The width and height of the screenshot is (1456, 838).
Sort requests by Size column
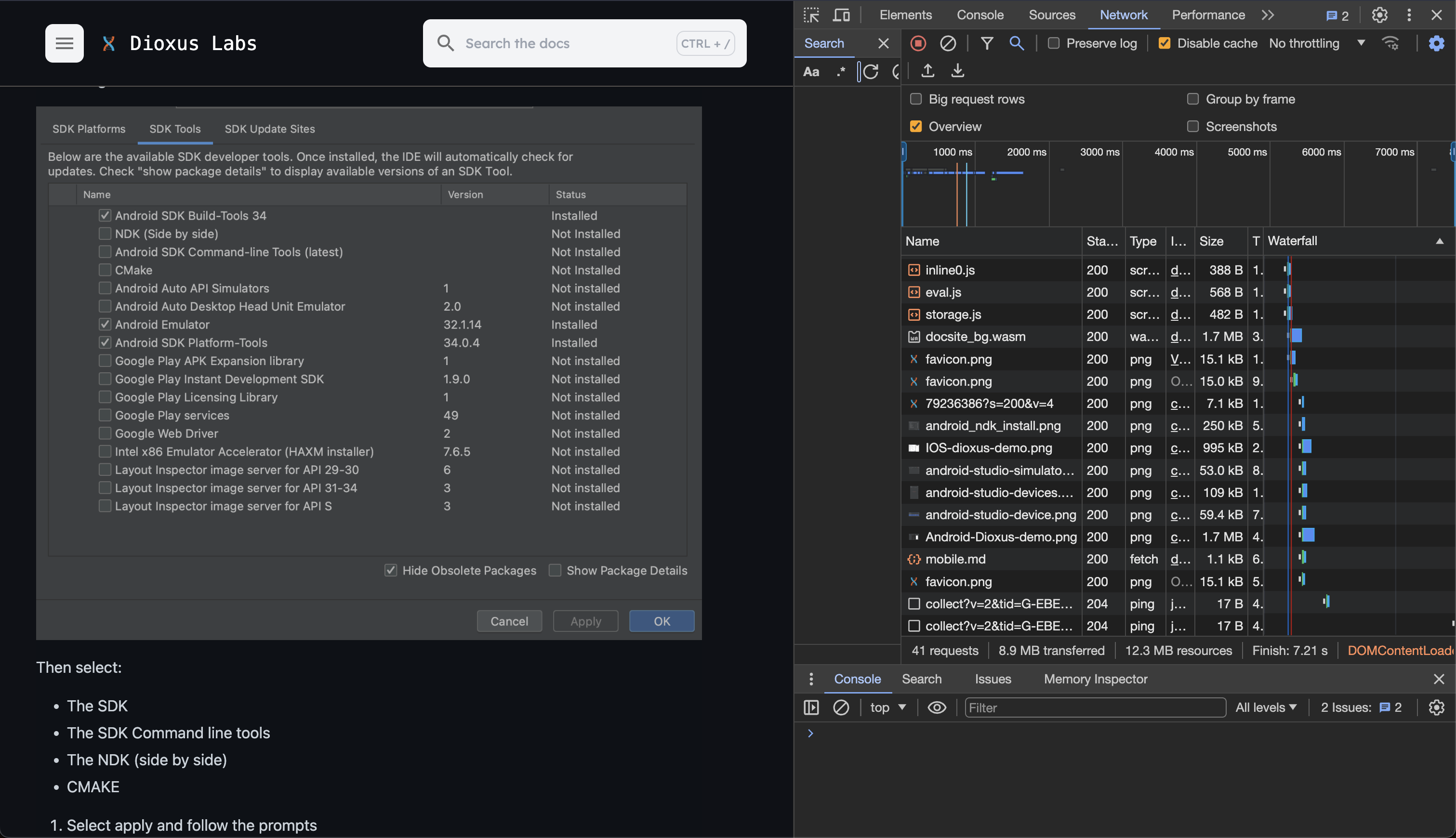click(1219, 241)
